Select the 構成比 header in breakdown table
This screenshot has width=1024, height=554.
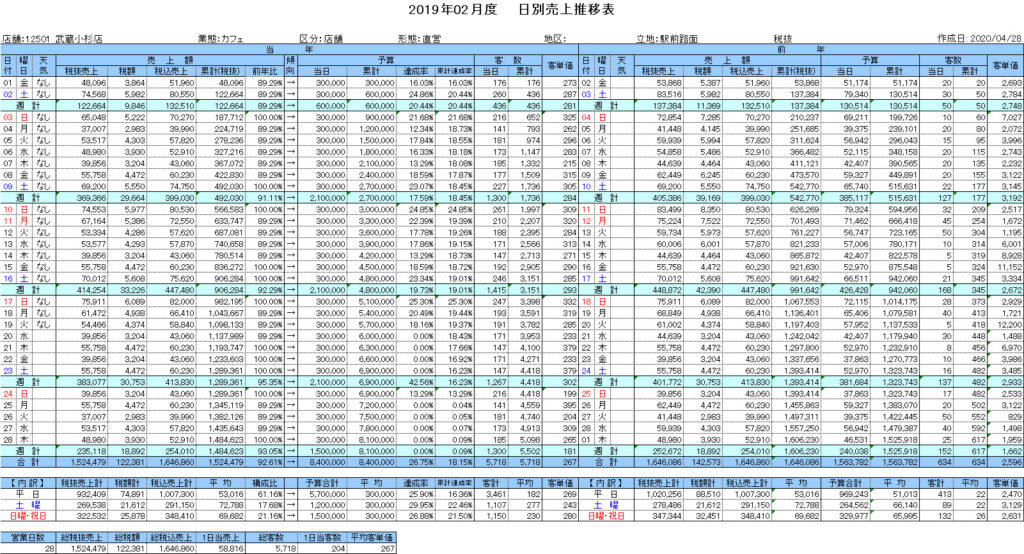click(264, 483)
